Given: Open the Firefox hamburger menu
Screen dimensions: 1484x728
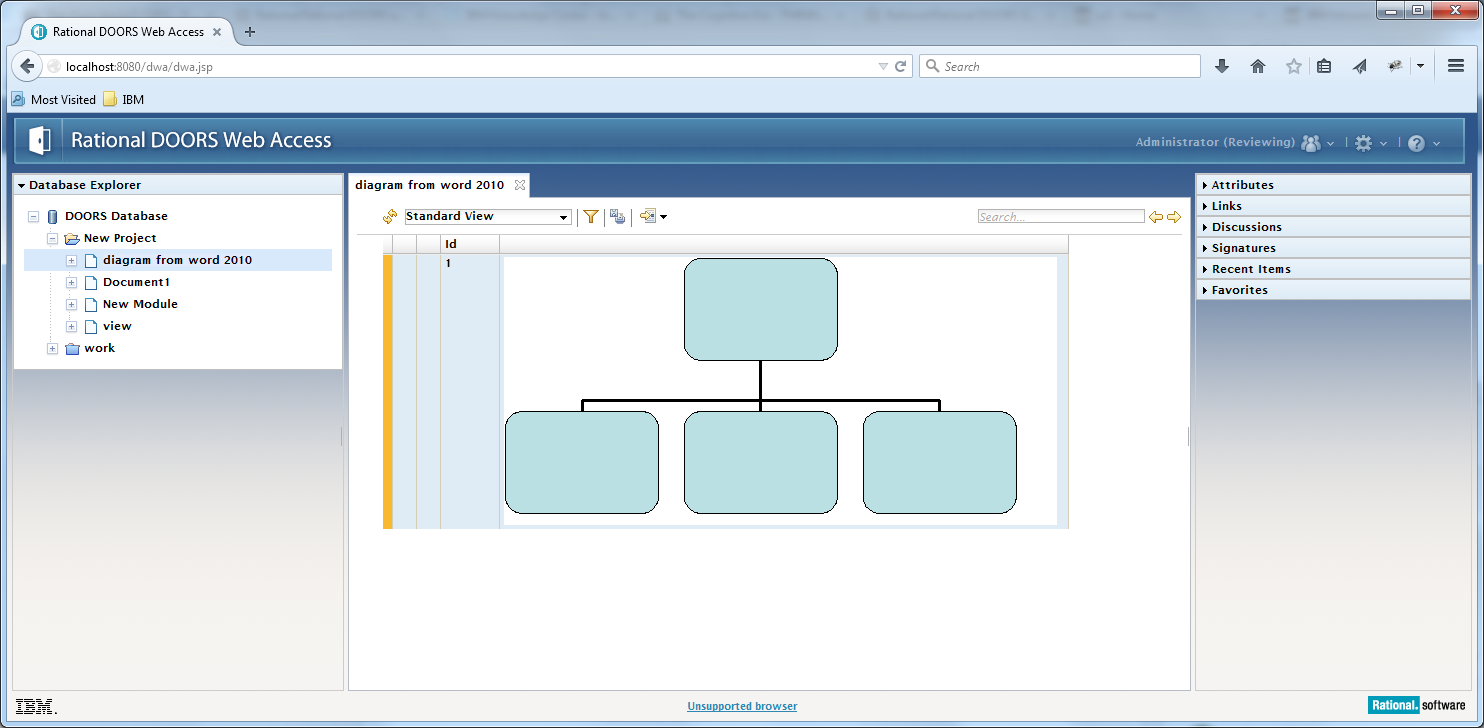Looking at the screenshot, I should (x=1456, y=66).
